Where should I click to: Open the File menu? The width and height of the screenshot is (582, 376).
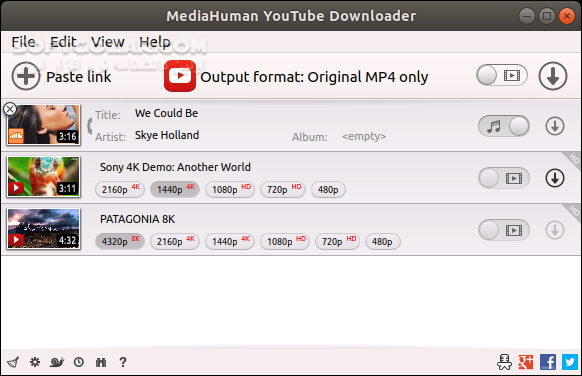[23, 42]
